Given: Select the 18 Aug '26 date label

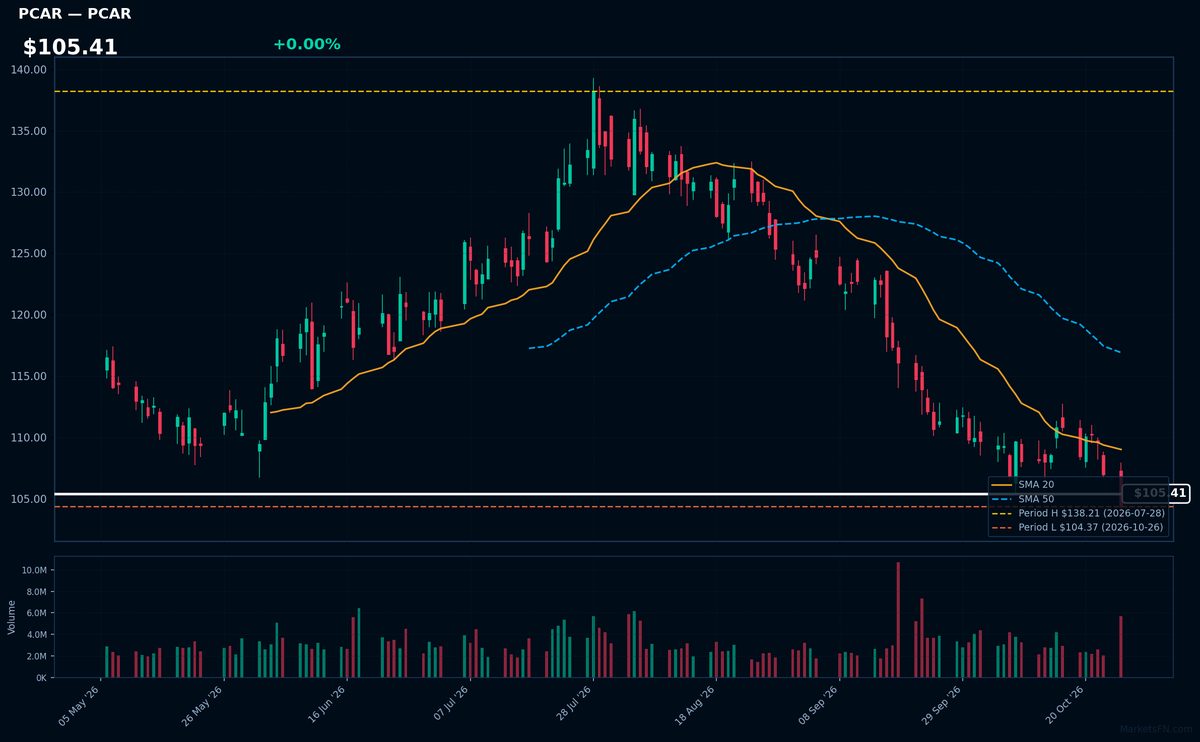Looking at the screenshot, I should click(x=696, y=706).
